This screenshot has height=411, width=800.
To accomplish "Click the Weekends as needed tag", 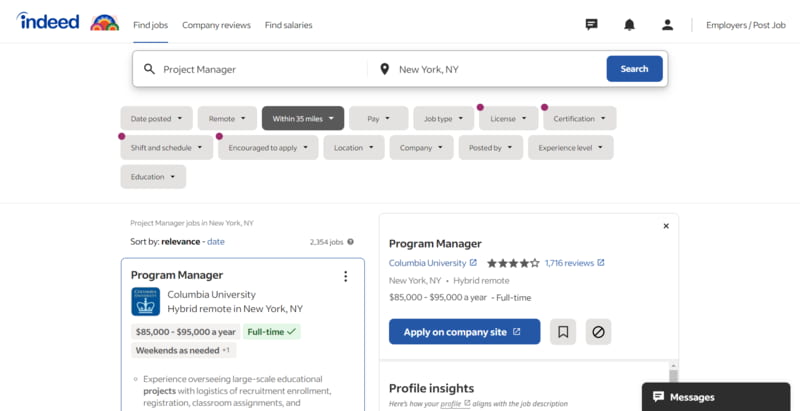I will click(183, 350).
